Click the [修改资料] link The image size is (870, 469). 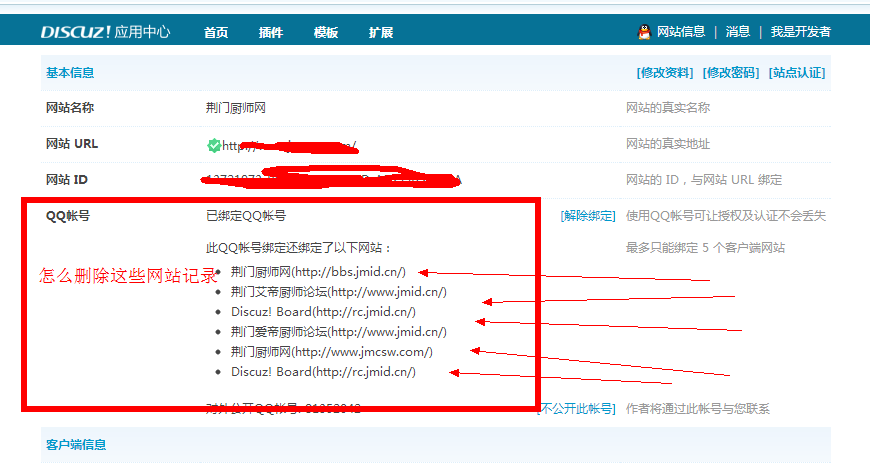[665, 73]
